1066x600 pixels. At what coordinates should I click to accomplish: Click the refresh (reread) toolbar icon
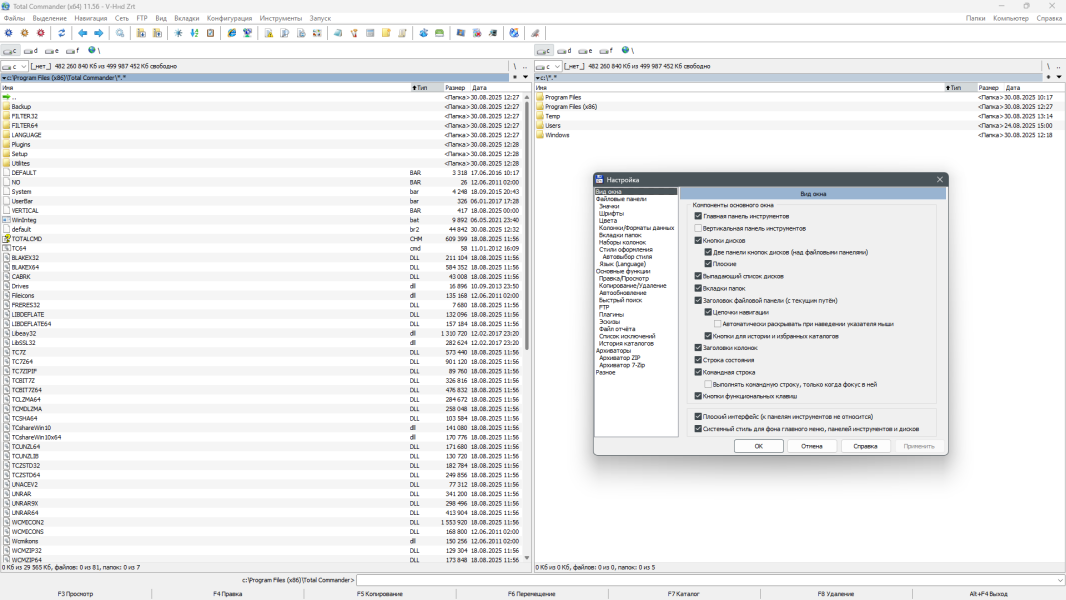coord(62,33)
